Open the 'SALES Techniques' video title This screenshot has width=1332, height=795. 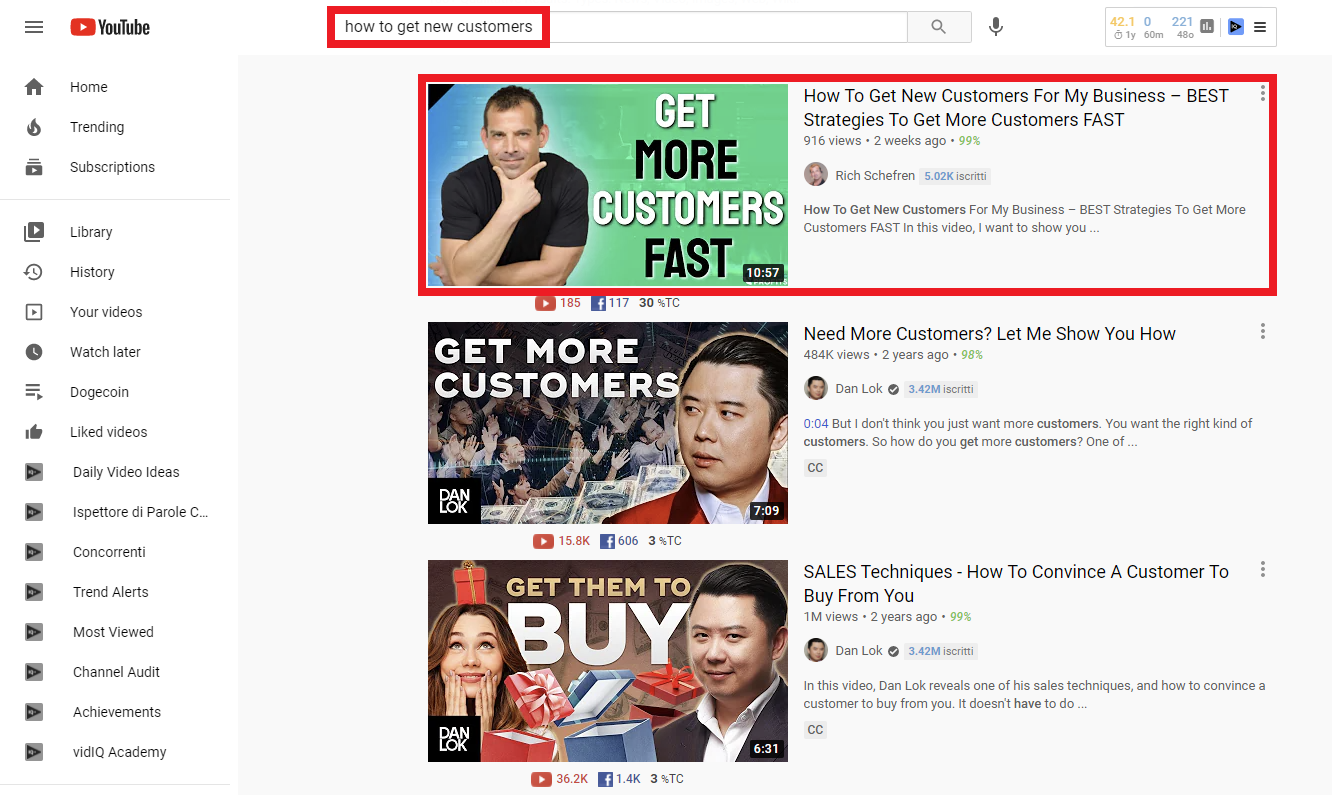[x=1016, y=584]
